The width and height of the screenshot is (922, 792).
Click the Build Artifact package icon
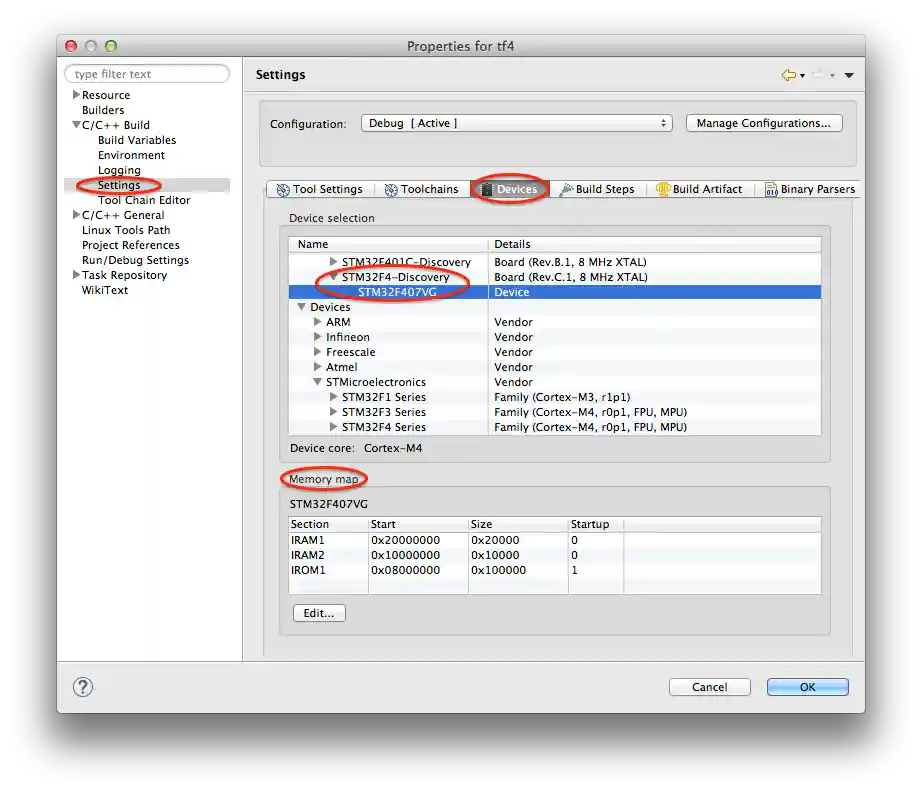[x=662, y=189]
